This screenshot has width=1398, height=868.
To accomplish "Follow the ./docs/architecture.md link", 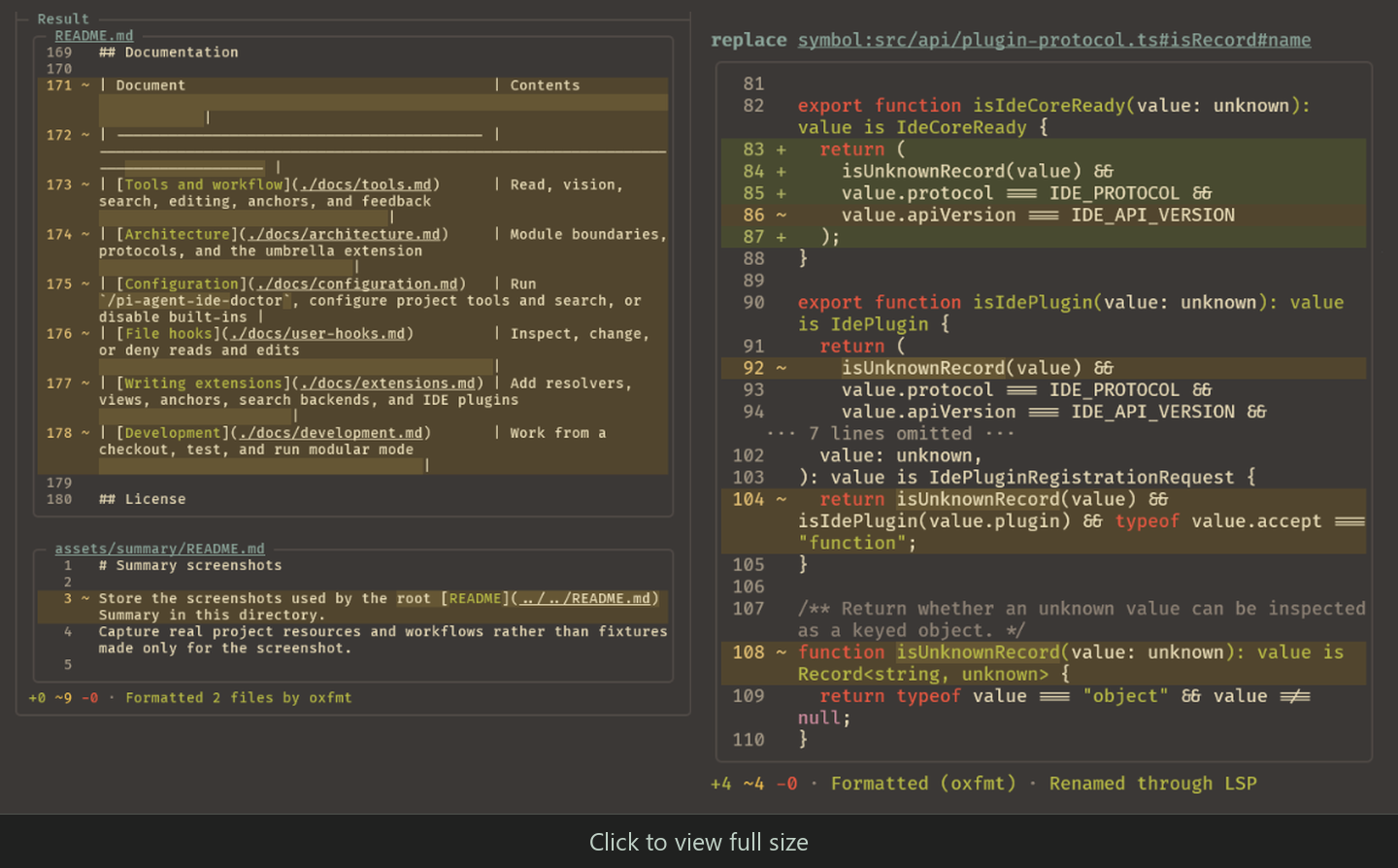I will [x=345, y=234].
